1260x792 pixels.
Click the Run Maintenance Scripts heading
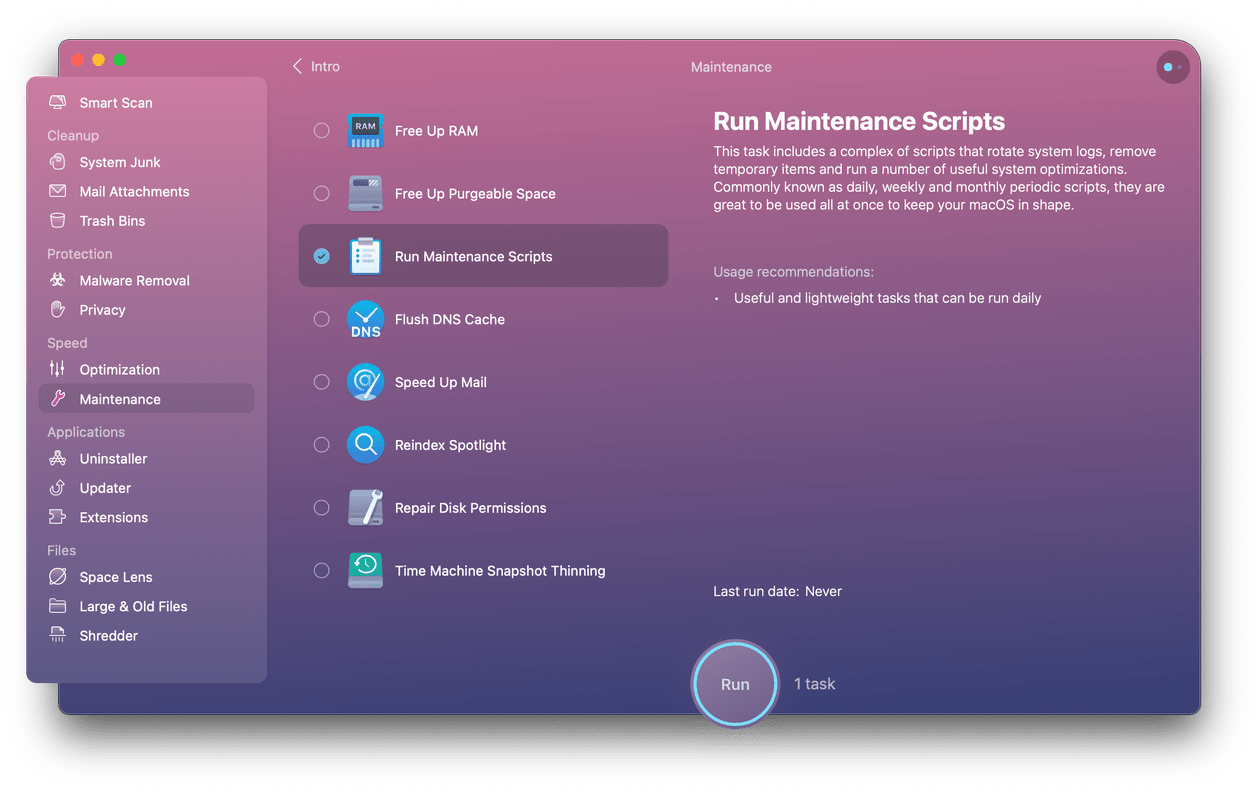click(859, 122)
